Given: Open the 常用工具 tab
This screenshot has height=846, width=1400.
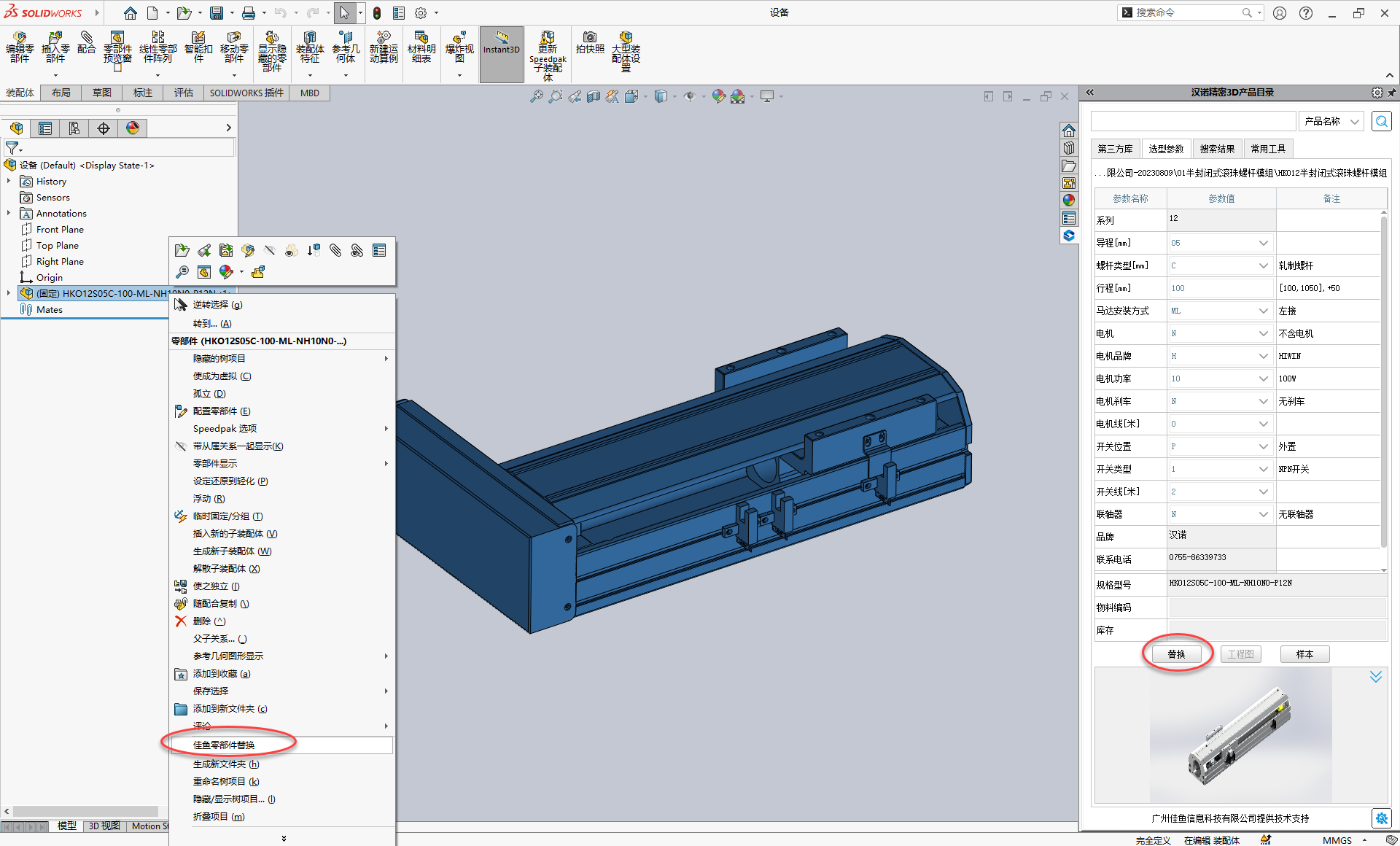Looking at the screenshot, I should coord(1269,149).
